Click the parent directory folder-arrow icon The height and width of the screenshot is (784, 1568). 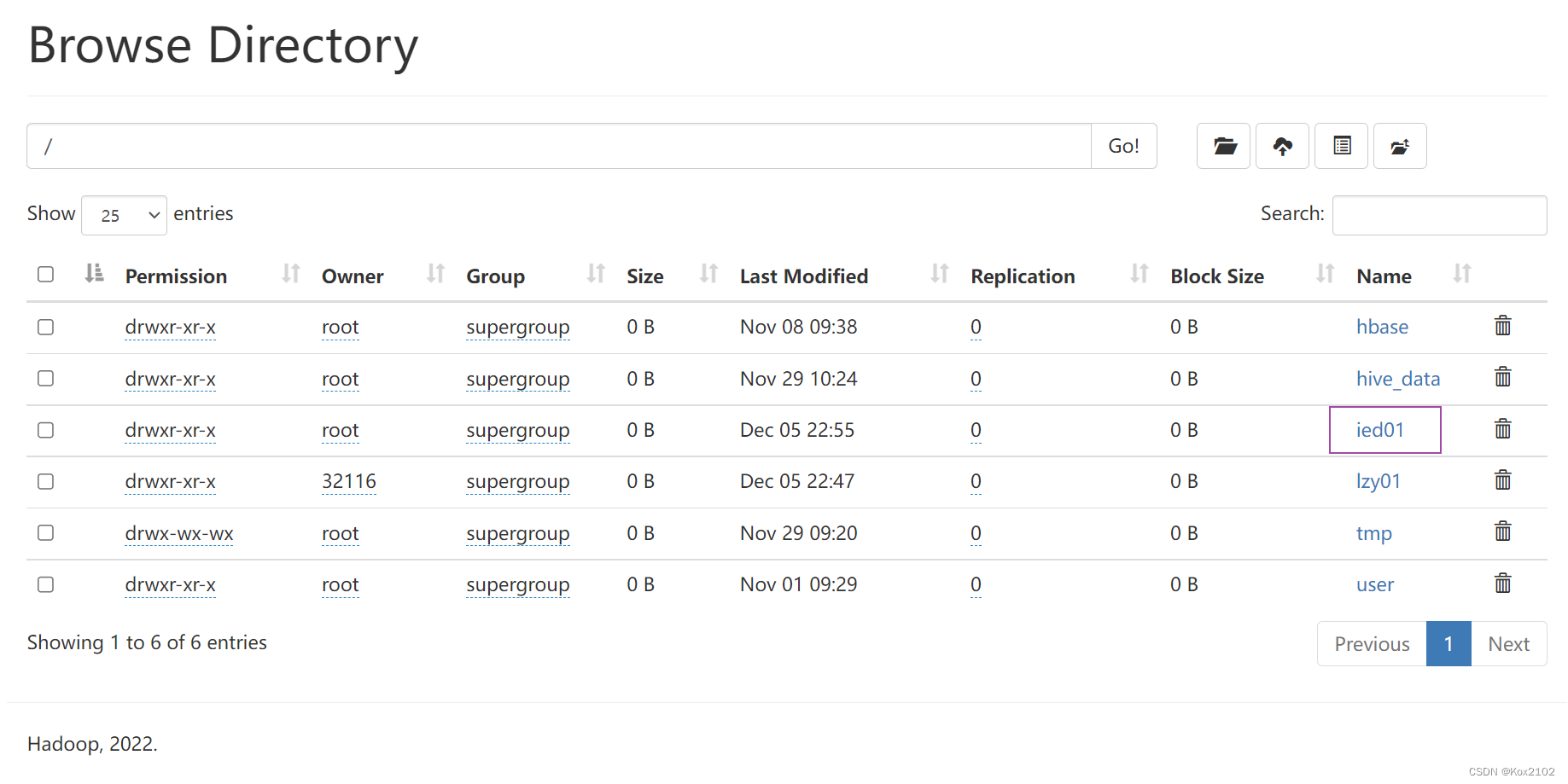click(x=1400, y=146)
